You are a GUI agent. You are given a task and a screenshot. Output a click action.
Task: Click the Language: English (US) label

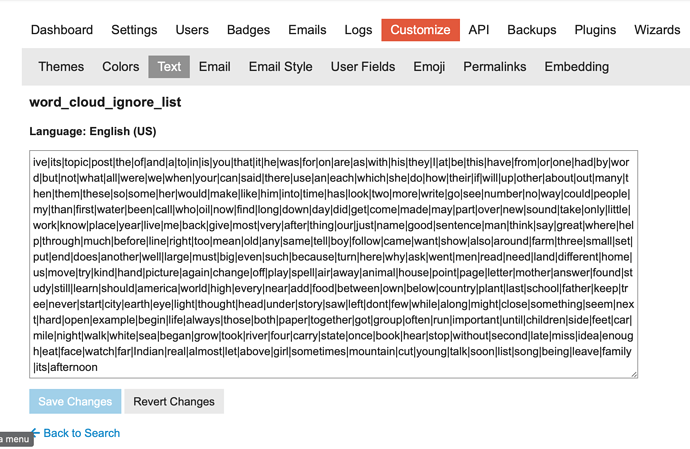(93, 131)
